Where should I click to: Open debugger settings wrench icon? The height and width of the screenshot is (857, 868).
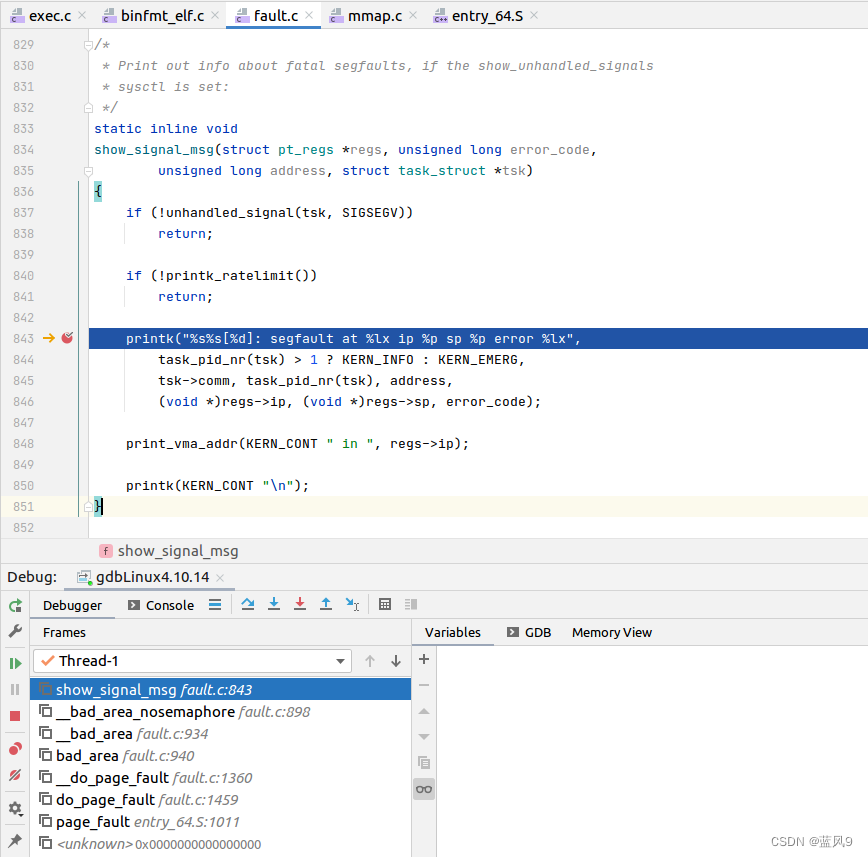(x=16, y=631)
